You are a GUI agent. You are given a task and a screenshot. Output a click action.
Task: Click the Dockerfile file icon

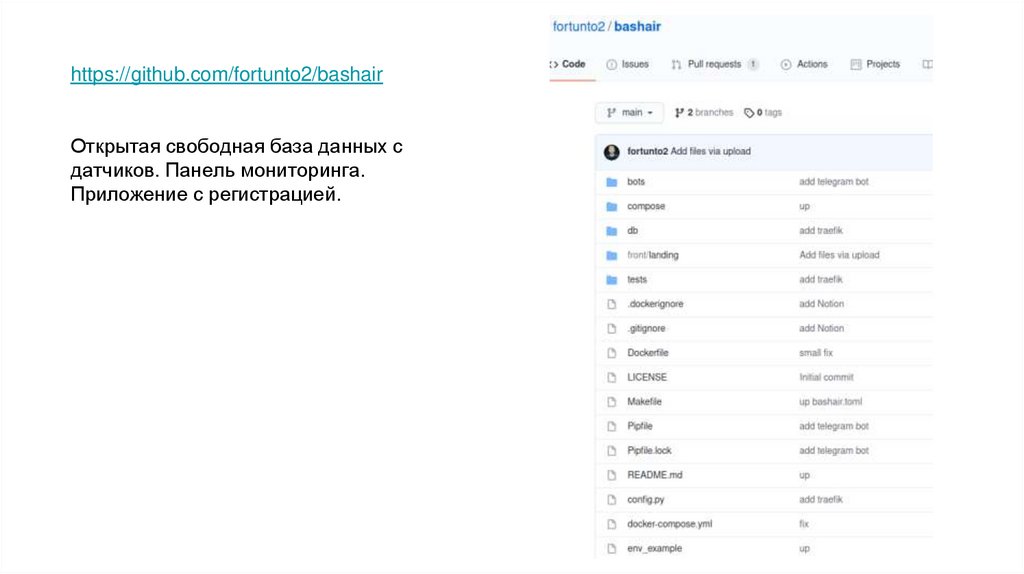[x=611, y=353]
